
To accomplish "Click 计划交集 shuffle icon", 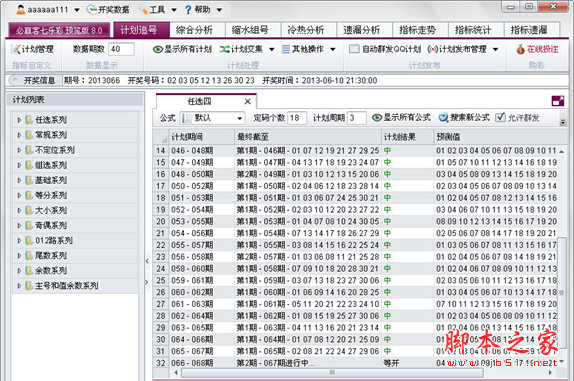I will pyautogui.click(x=224, y=49).
